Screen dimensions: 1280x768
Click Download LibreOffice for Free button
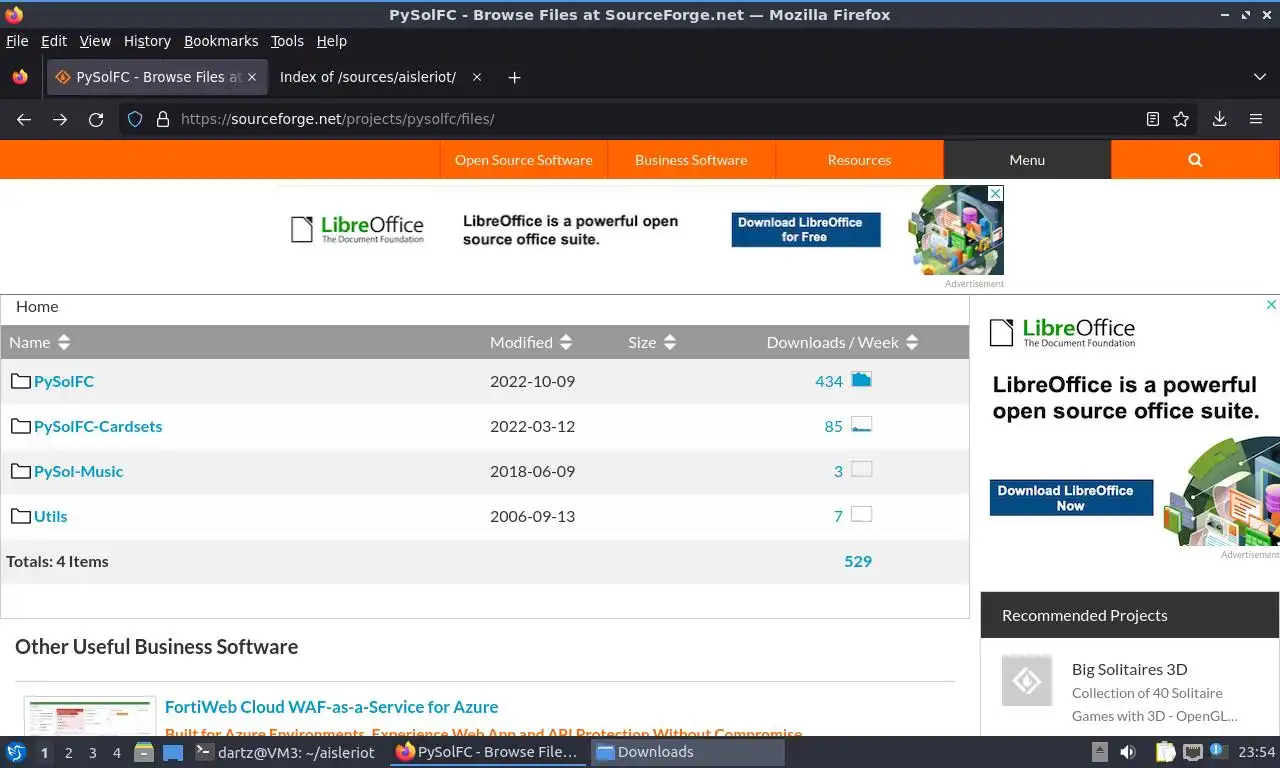[806, 229]
